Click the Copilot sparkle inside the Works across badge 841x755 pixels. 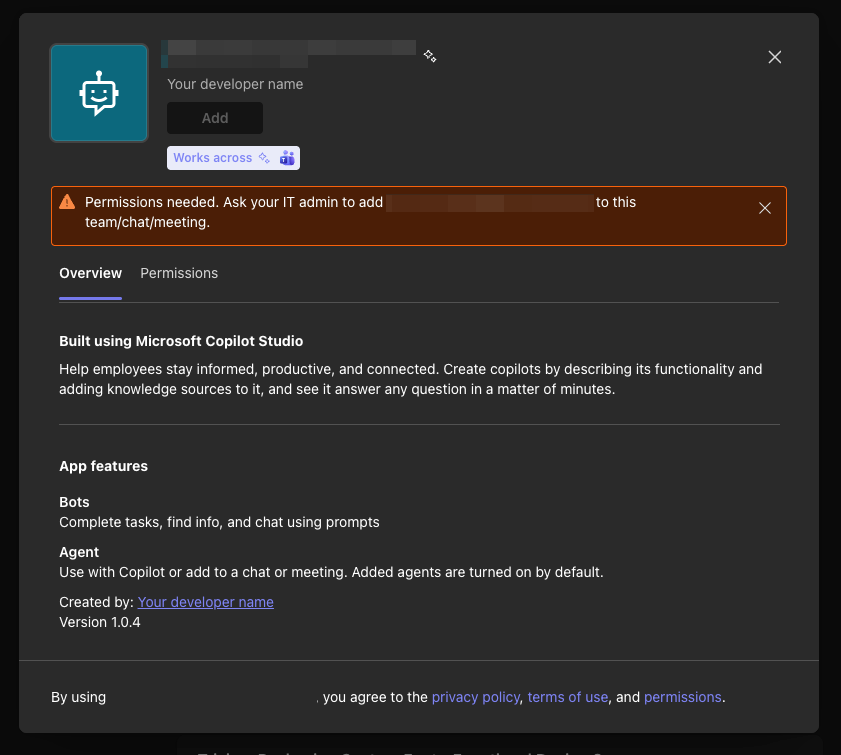tap(262, 157)
